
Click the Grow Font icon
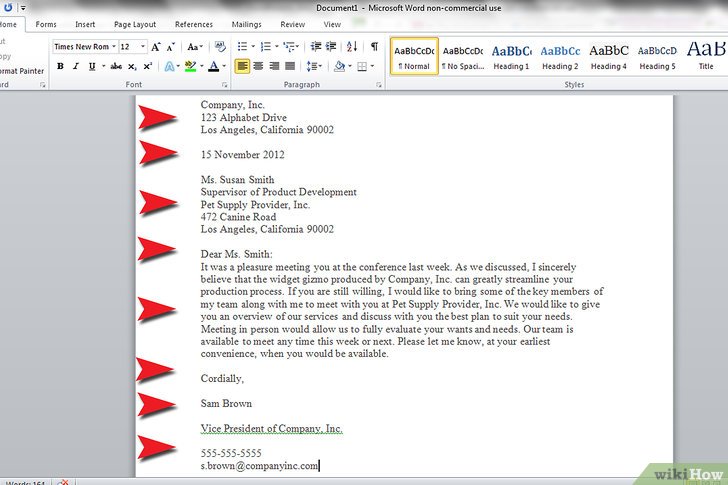pos(156,46)
